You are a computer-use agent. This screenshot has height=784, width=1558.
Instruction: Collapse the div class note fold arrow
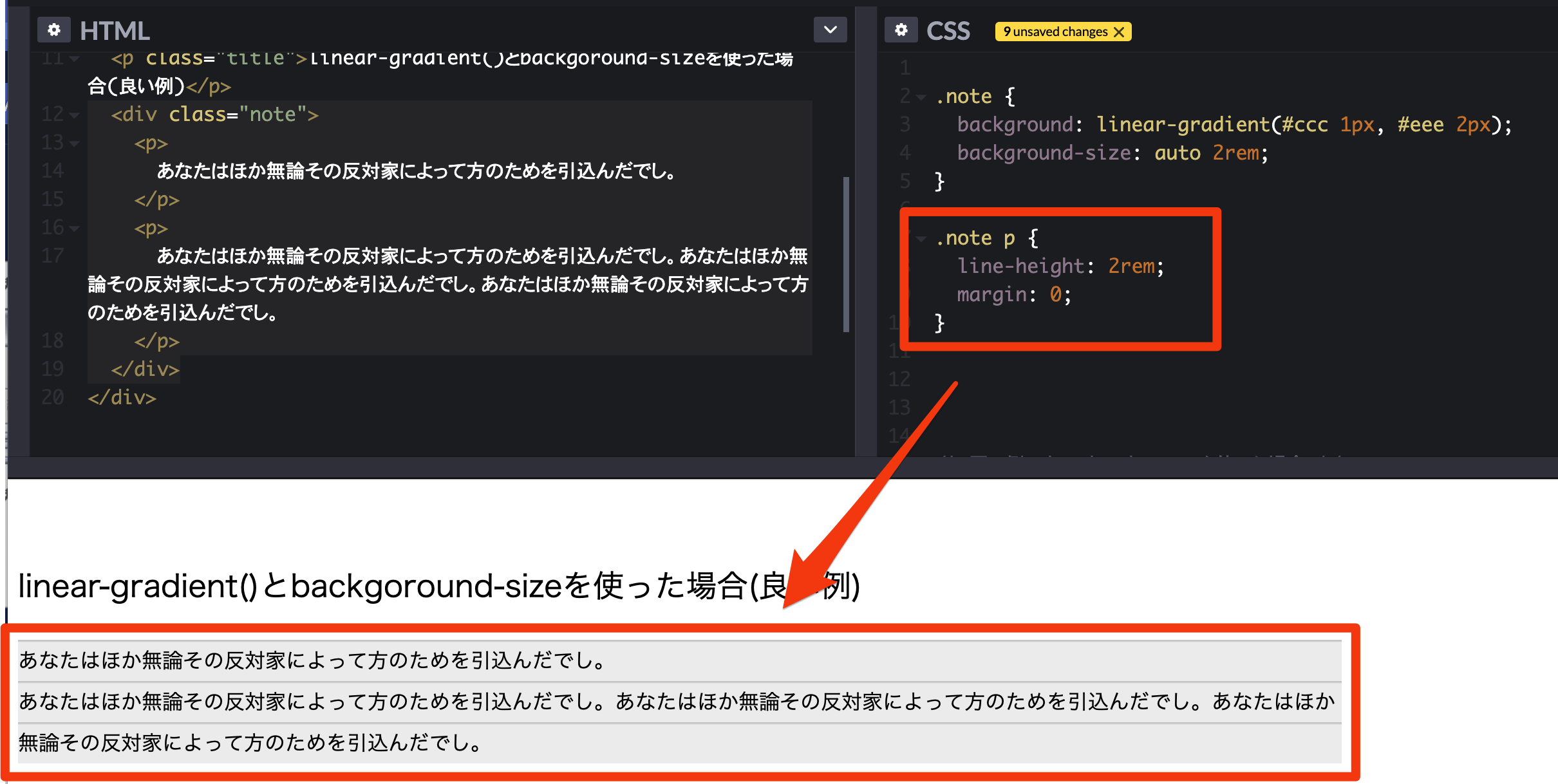point(75,115)
